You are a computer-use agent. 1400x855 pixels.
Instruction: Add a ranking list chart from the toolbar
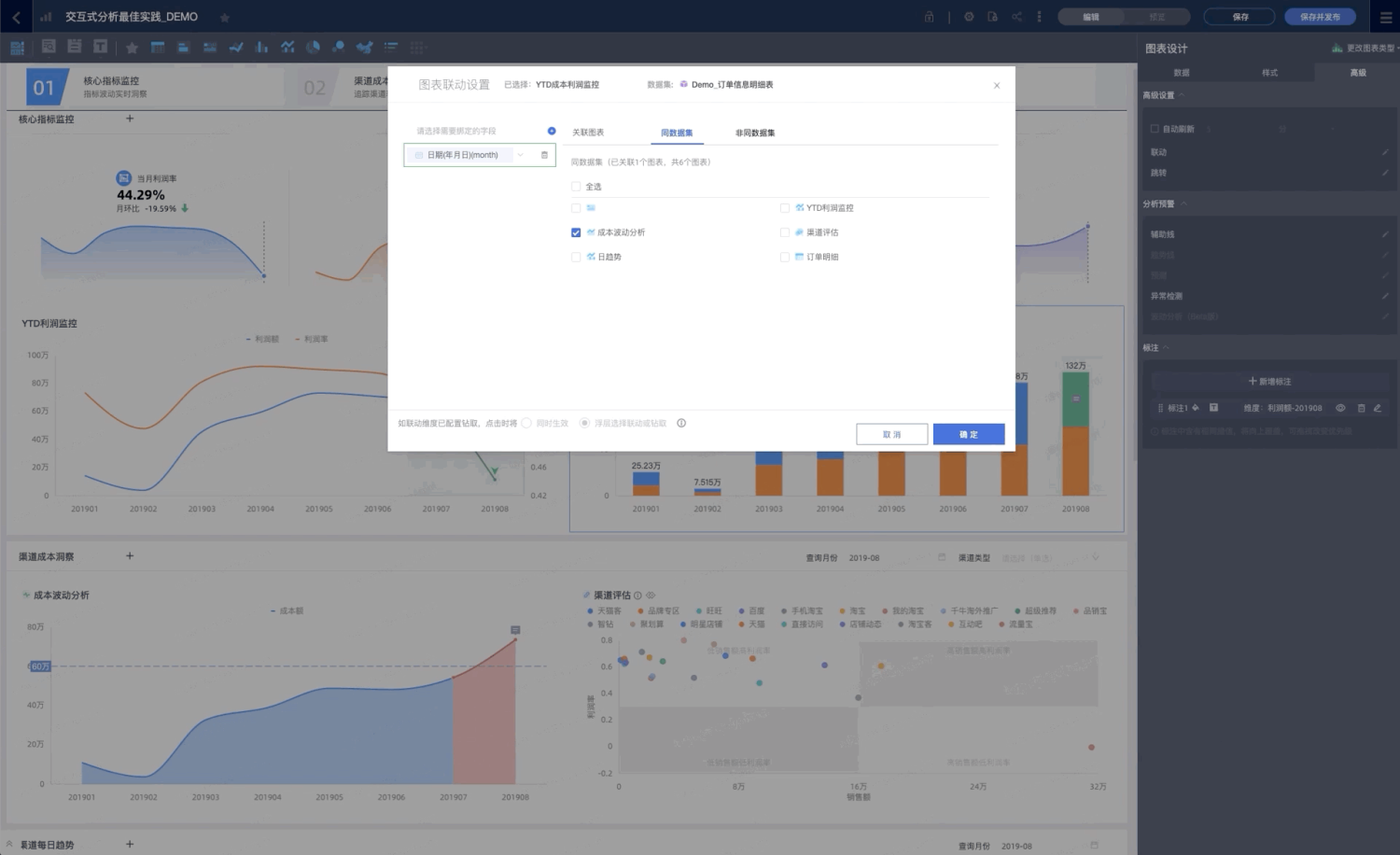pos(391,47)
